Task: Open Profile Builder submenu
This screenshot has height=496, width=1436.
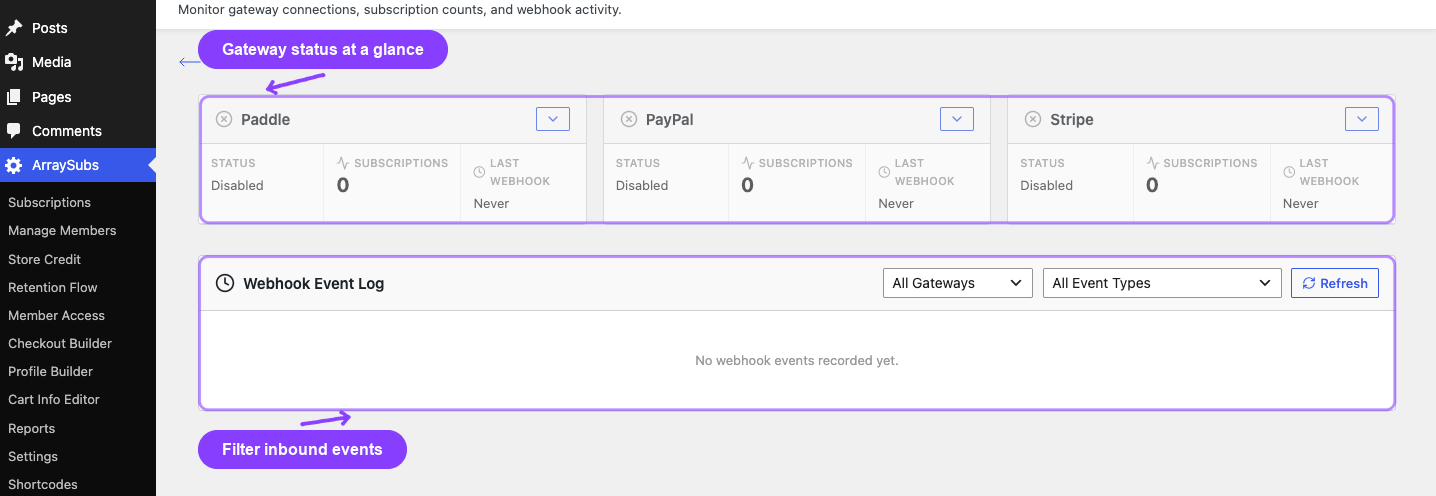Action: point(50,371)
